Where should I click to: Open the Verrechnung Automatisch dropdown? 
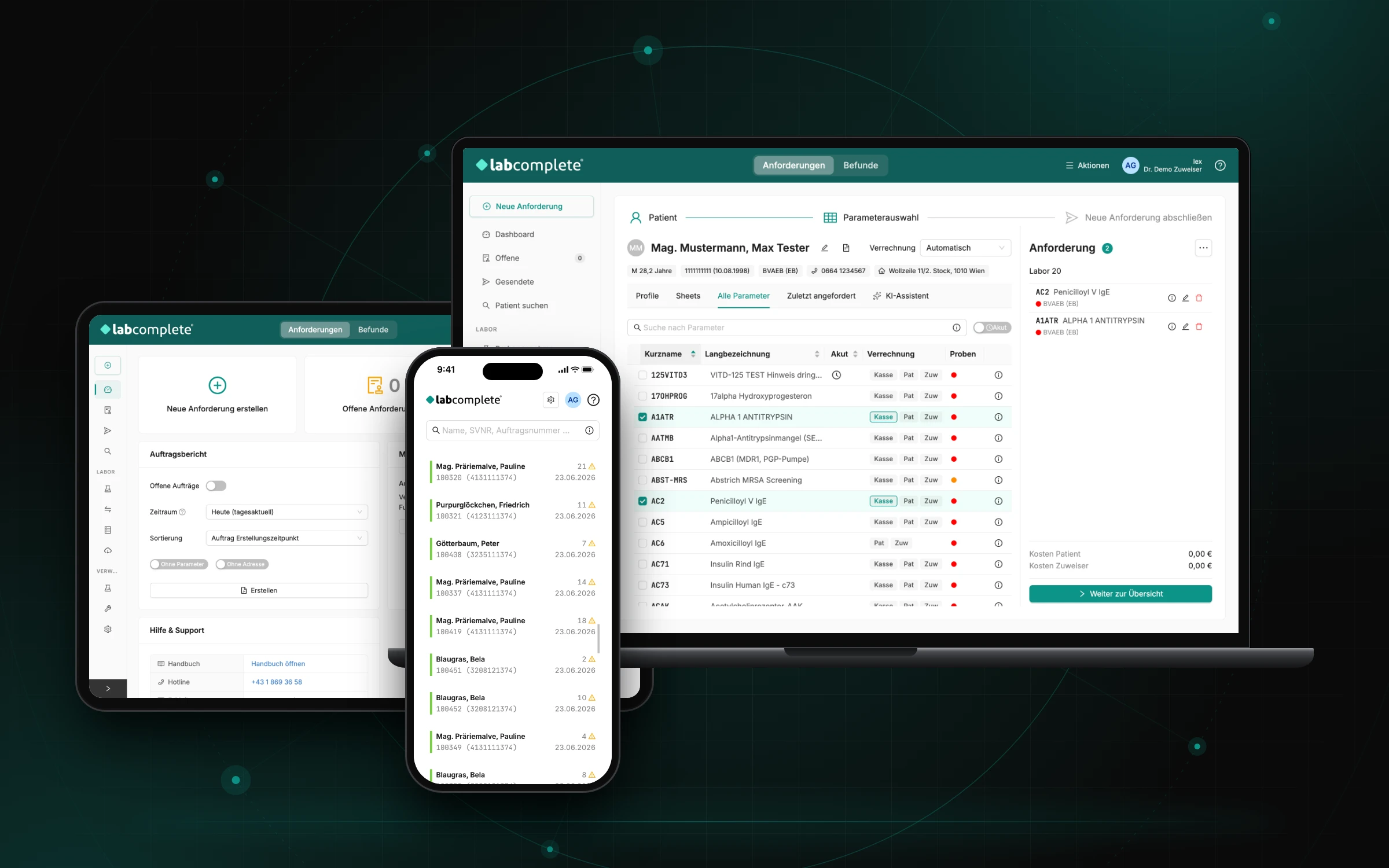tap(965, 248)
